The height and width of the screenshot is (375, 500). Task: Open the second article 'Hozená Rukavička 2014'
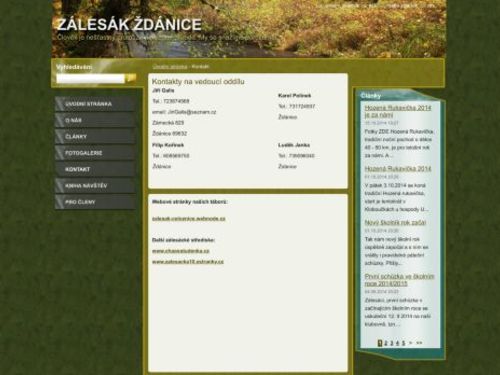398,169
